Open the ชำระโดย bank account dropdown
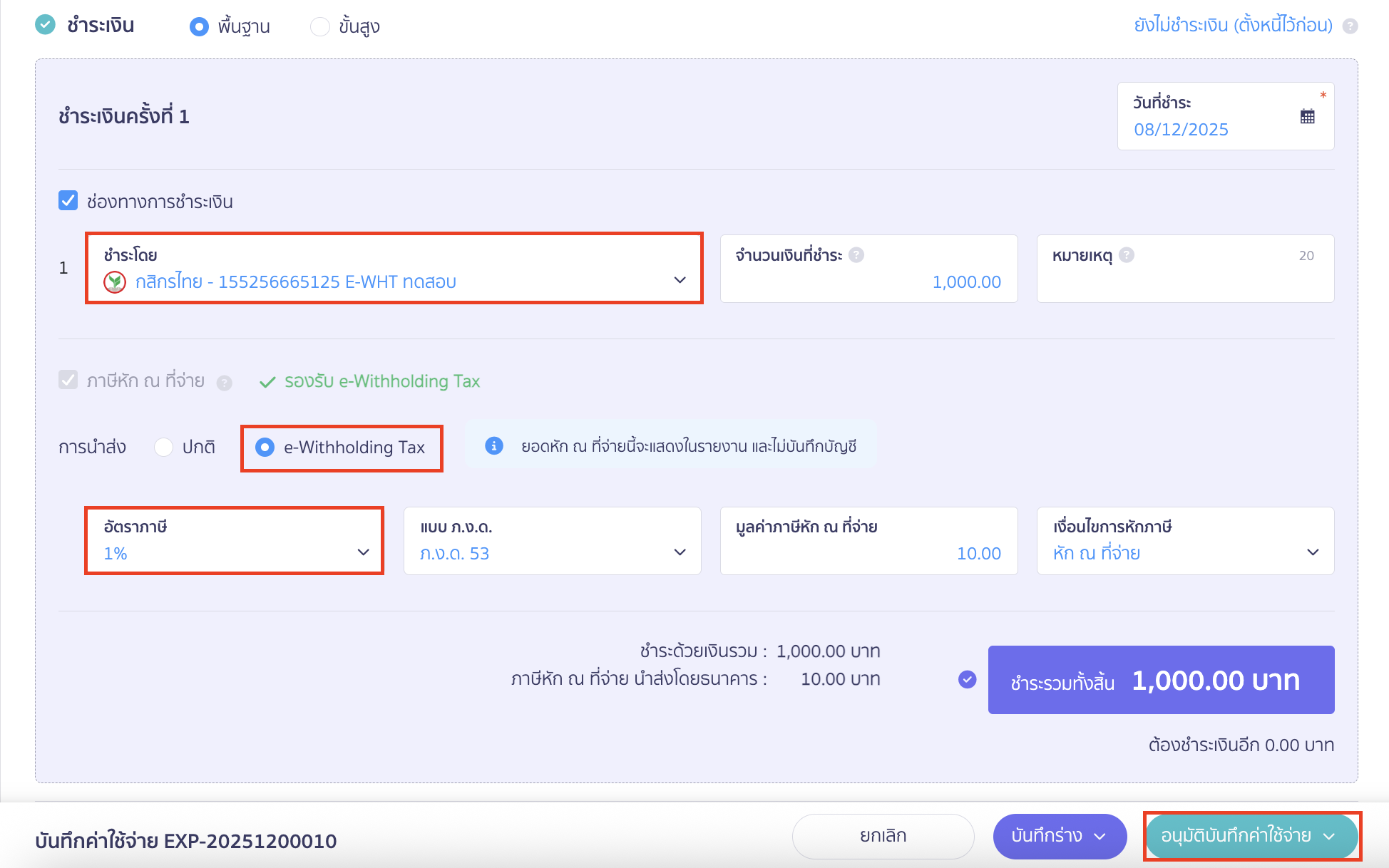Image resolution: width=1389 pixels, height=868 pixels. 394,269
